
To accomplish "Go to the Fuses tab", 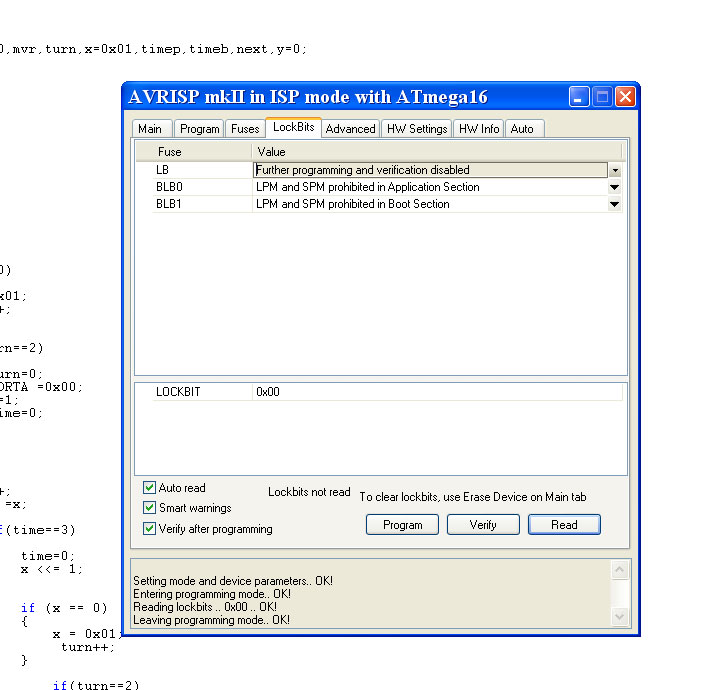I will (245, 129).
